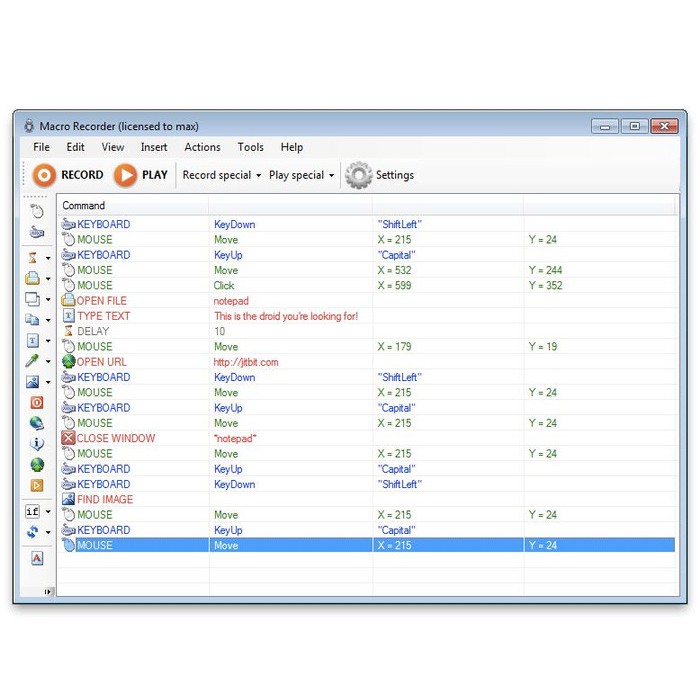Click the PLAY label text
The width and height of the screenshot is (700, 700).
(155, 175)
